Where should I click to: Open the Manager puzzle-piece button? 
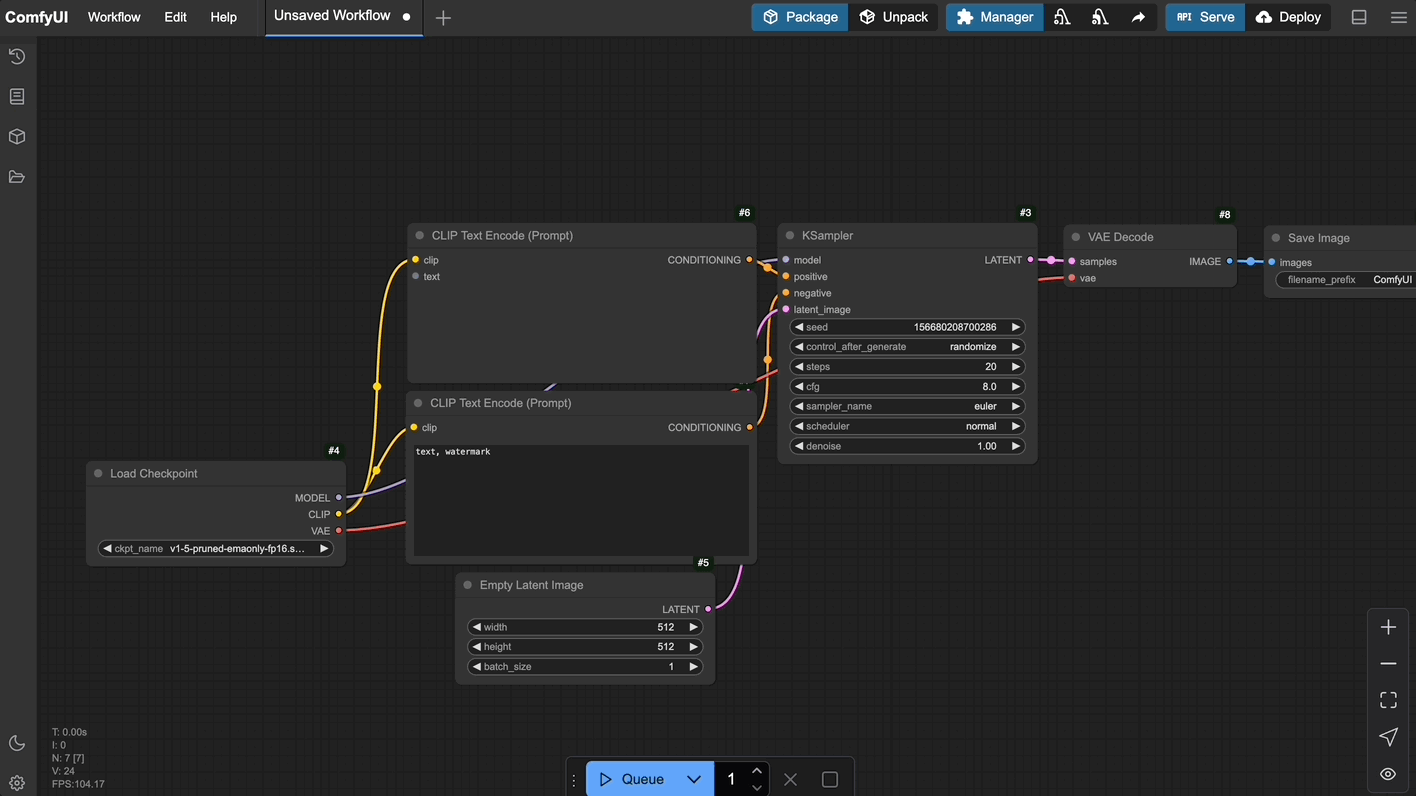point(995,17)
